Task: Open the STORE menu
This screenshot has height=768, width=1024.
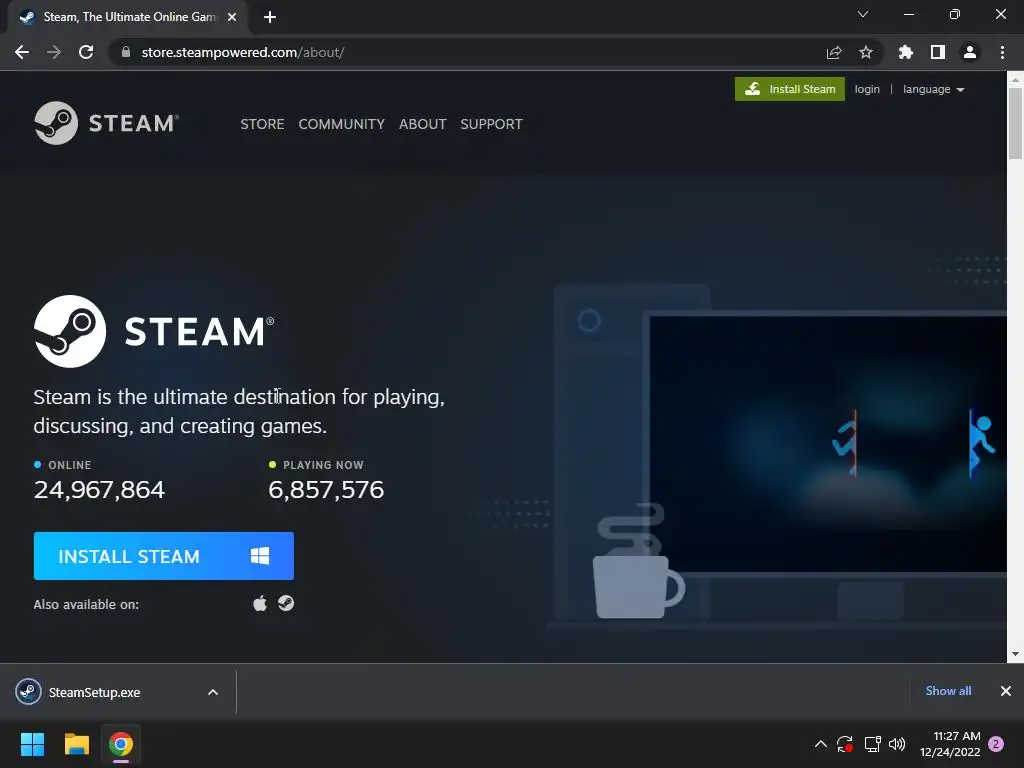Action: tap(262, 124)
